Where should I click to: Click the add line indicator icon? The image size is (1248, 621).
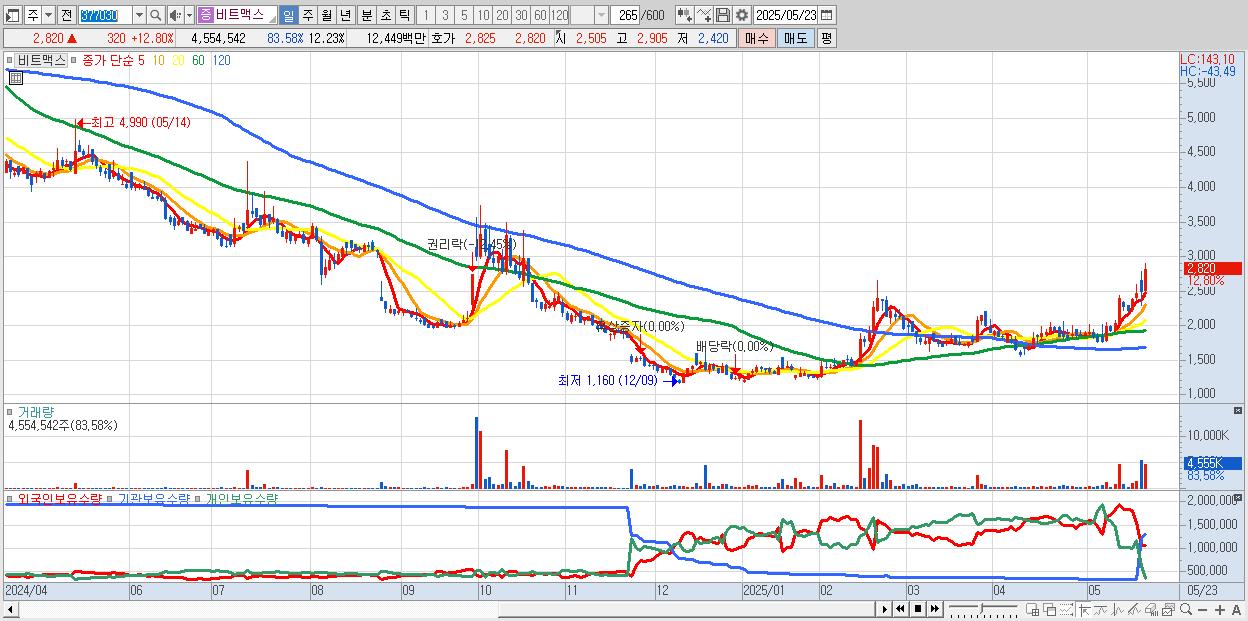[x=704, y=15]
